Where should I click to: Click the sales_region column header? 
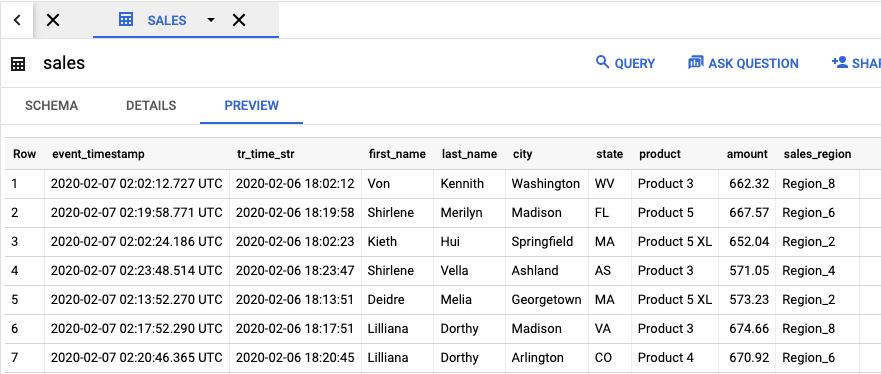coord(818,154)
